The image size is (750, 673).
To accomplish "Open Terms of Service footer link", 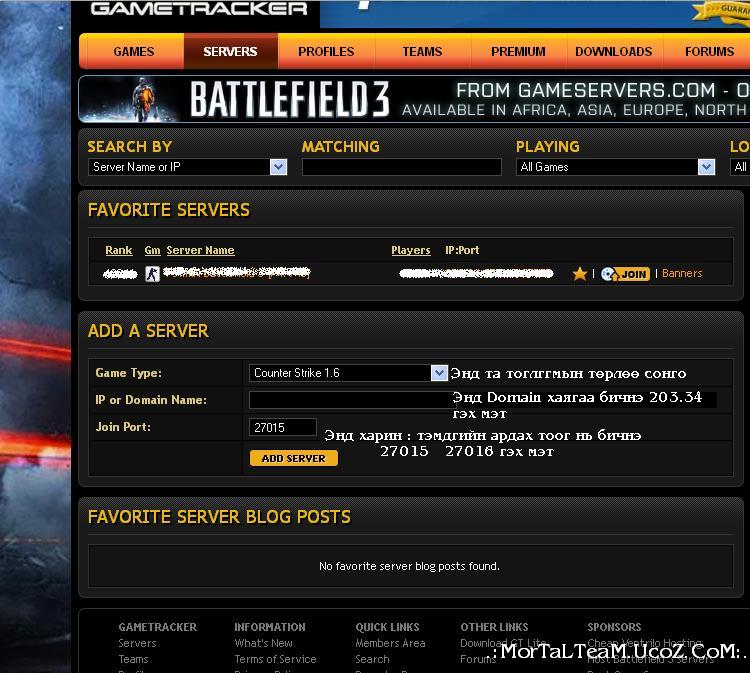I will pos(276,659).
